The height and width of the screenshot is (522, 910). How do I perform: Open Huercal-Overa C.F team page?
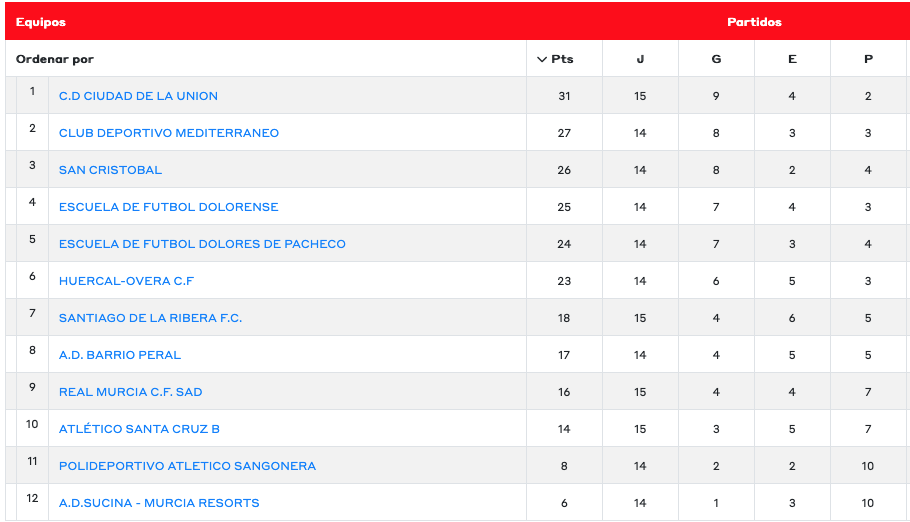[126, 281]
